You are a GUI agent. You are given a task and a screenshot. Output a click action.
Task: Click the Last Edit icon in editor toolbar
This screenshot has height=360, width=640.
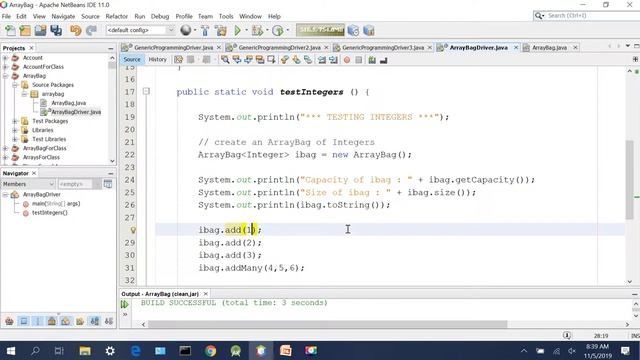(x=178, y=60)
